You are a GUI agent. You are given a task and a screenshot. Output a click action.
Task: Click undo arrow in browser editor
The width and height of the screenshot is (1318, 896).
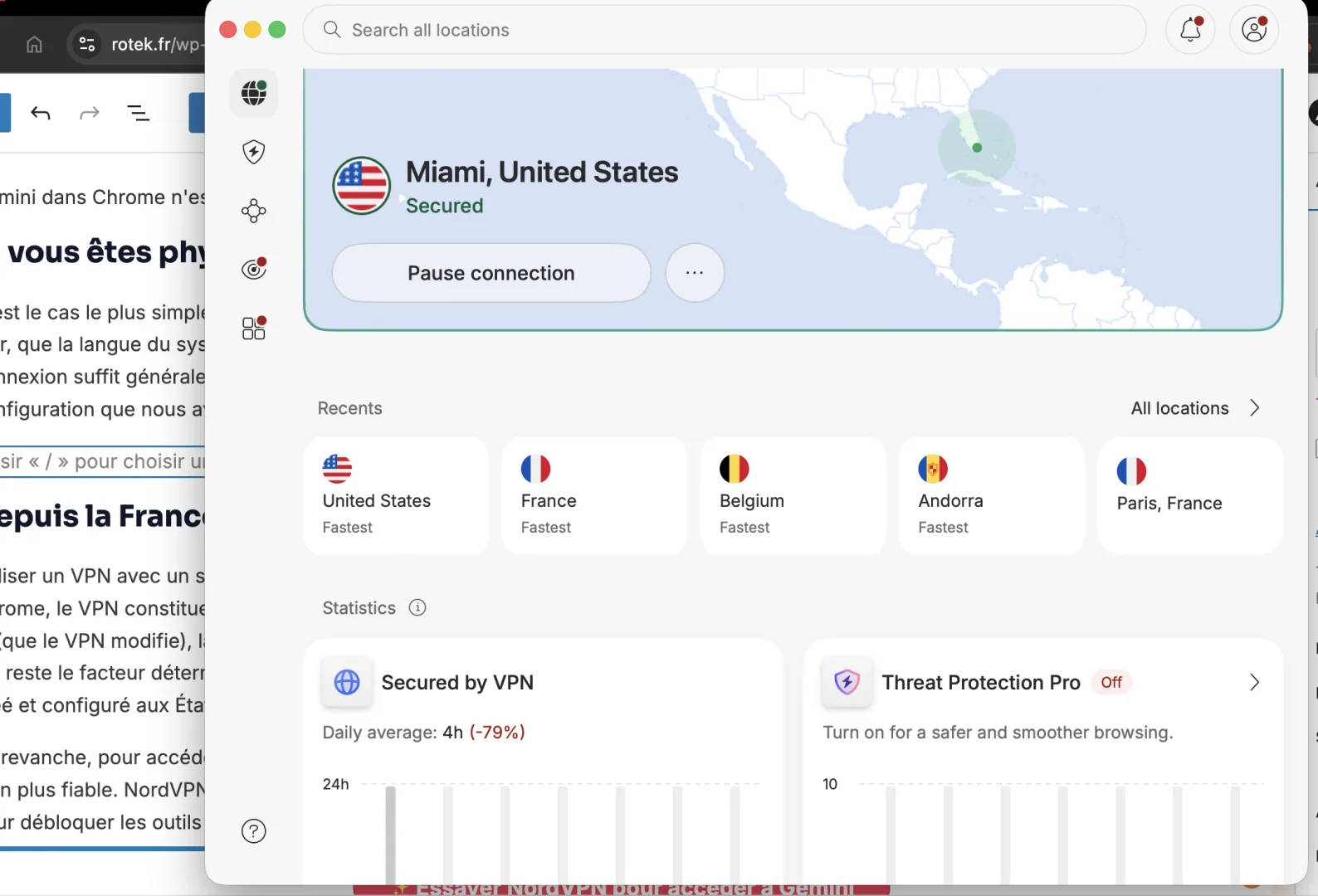point(41,113)
